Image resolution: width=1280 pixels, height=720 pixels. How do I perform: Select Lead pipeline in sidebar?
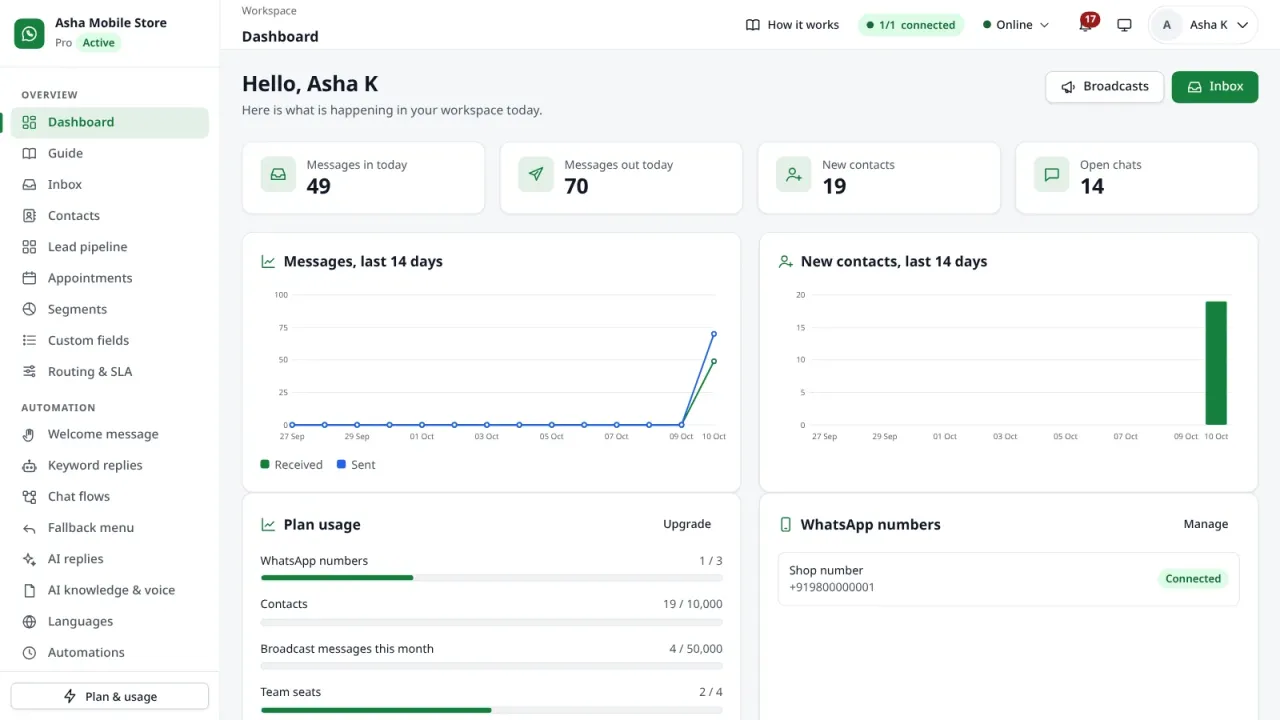(x=110, y=246)
